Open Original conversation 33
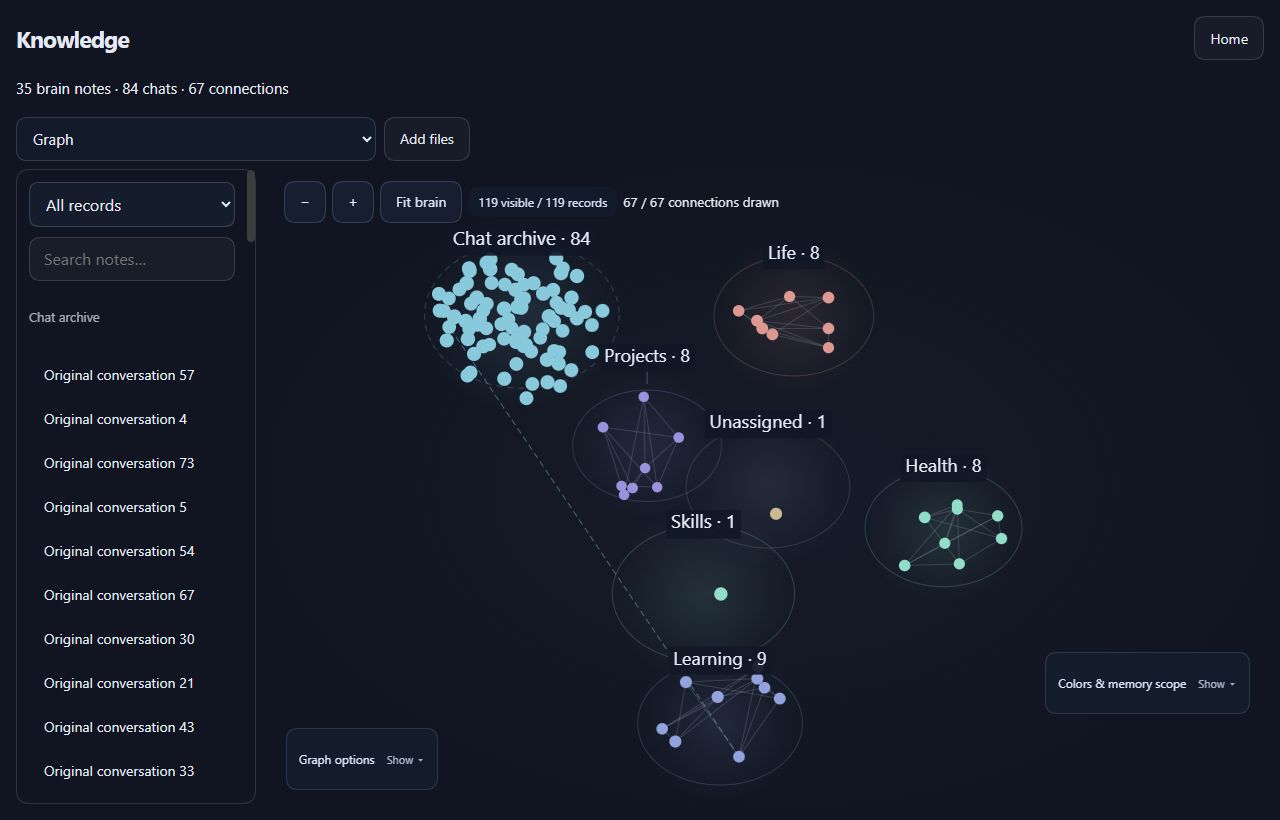1280x820 pixels. coord(119,771)
